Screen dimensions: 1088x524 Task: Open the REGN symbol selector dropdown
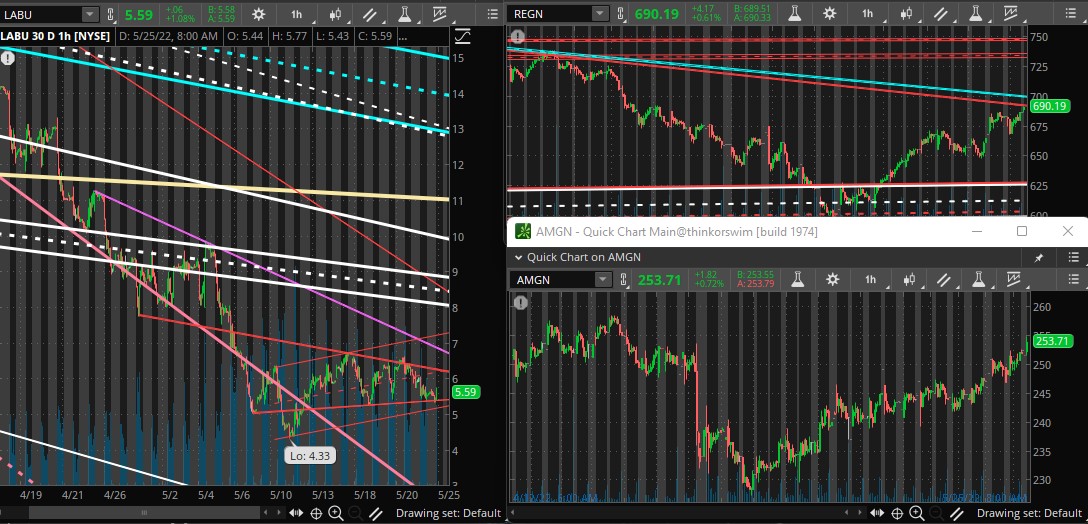599,14
